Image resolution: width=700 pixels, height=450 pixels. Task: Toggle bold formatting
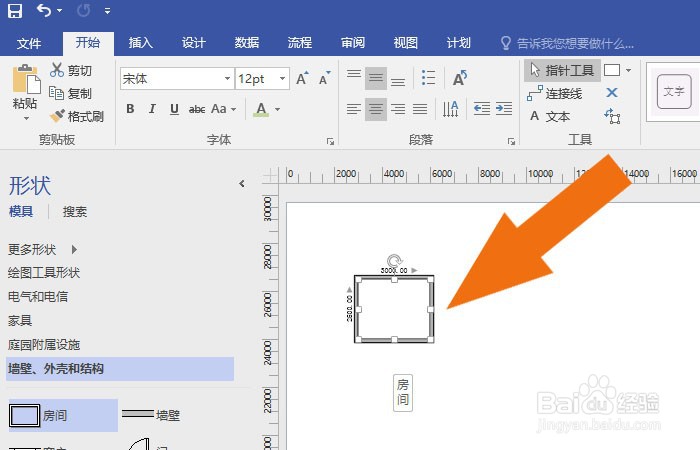[x=130, y=109]
